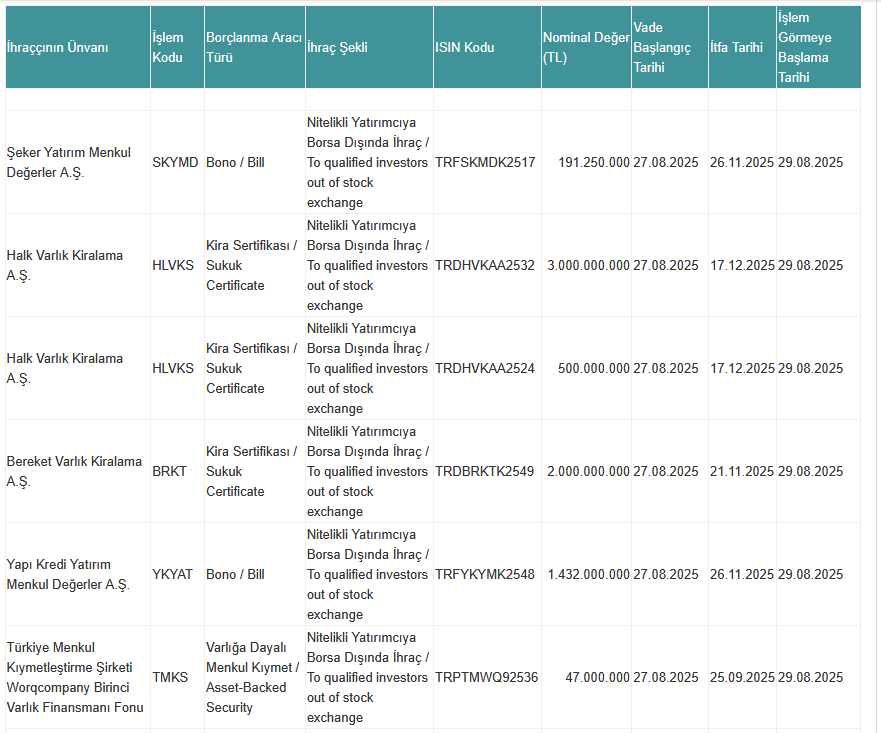Click ISIN code TRDHVKAA2532

[485, 265]
